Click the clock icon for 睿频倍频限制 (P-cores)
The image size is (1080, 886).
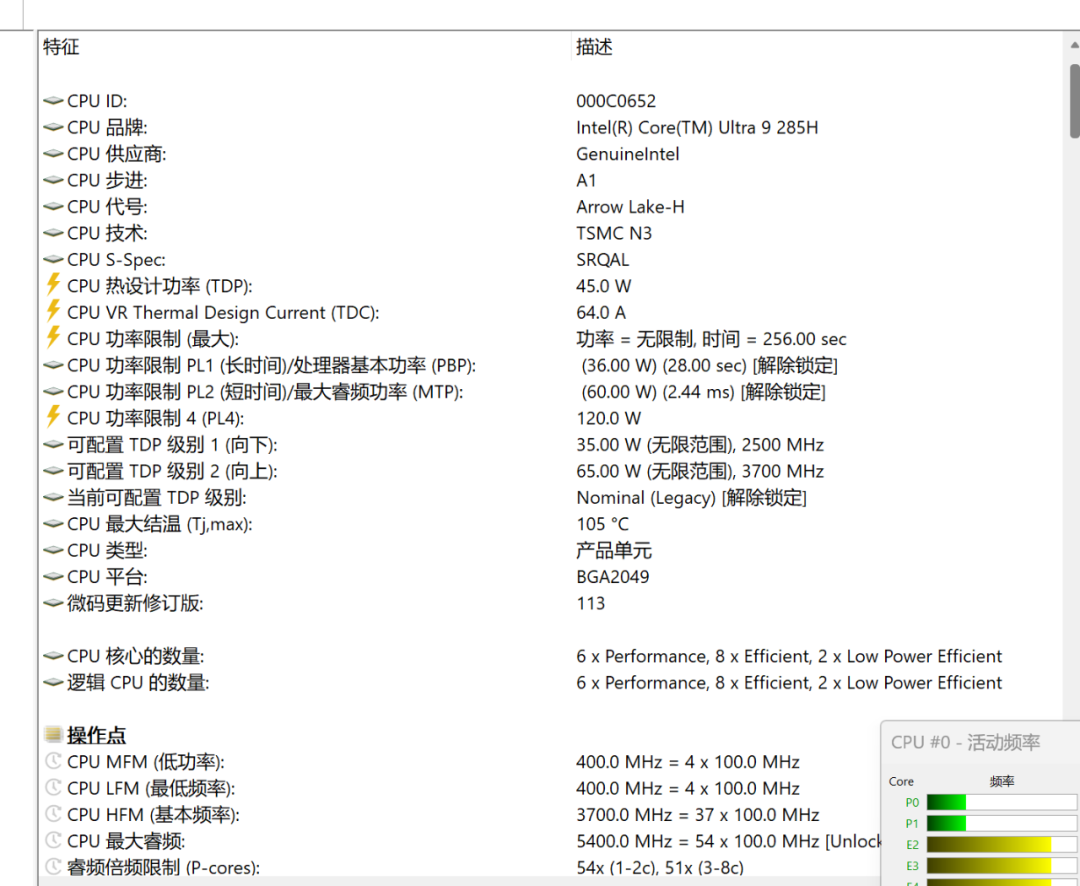pyautogui.click(x=53, y=867)
